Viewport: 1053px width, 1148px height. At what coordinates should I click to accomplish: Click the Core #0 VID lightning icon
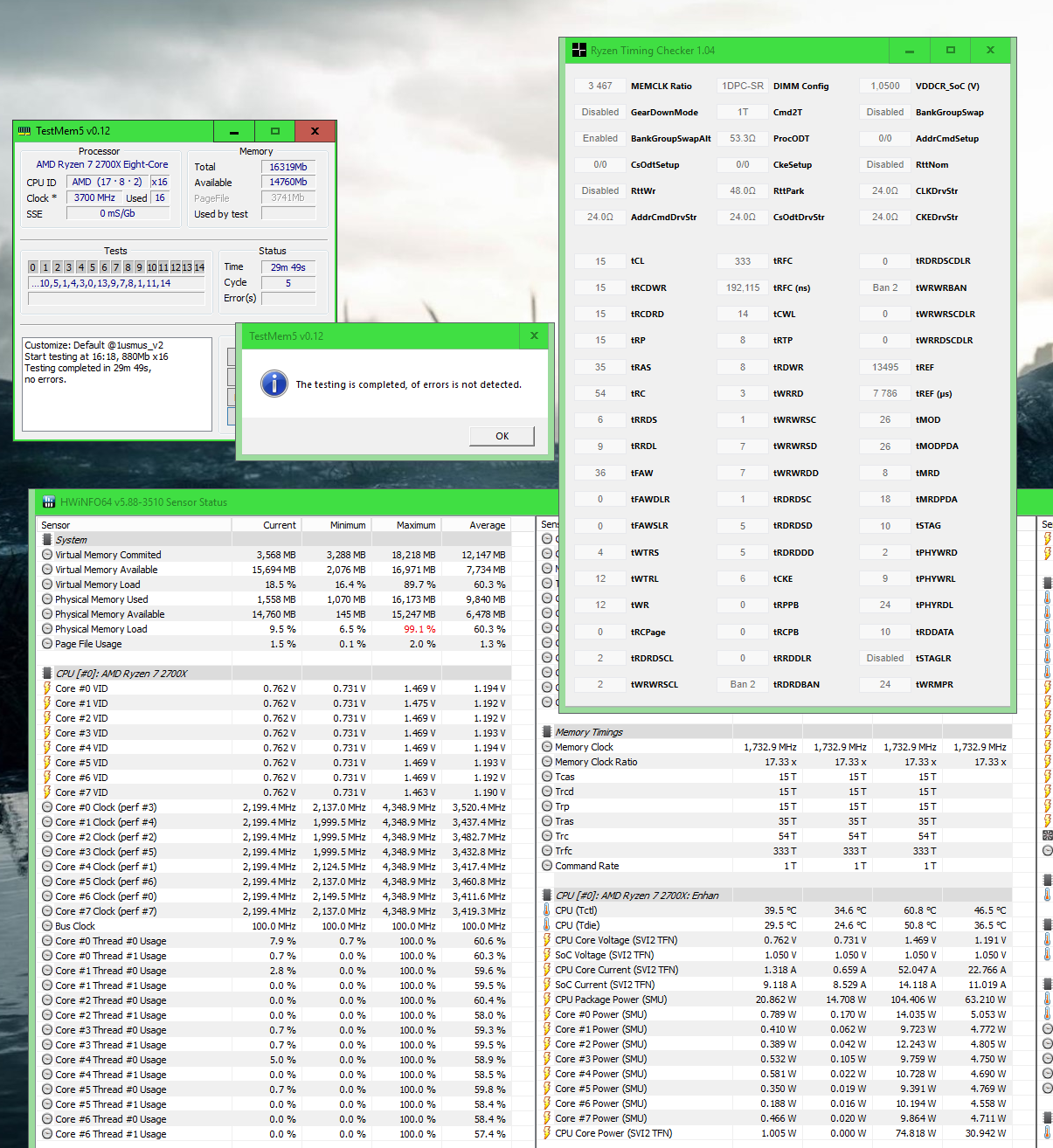tap(47, 688)
